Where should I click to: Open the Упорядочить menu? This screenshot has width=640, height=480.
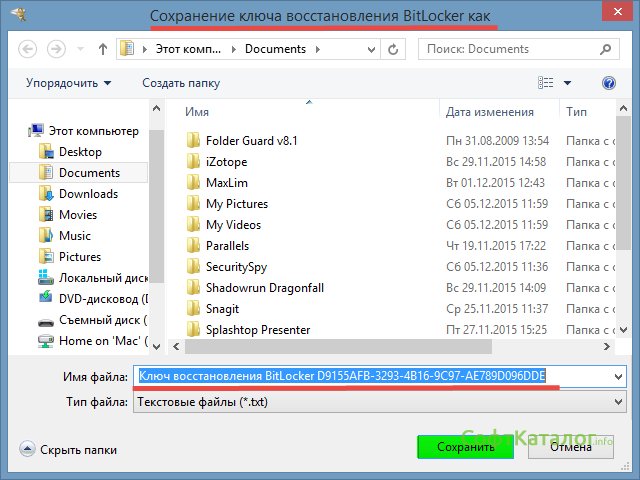click(68, 83)
